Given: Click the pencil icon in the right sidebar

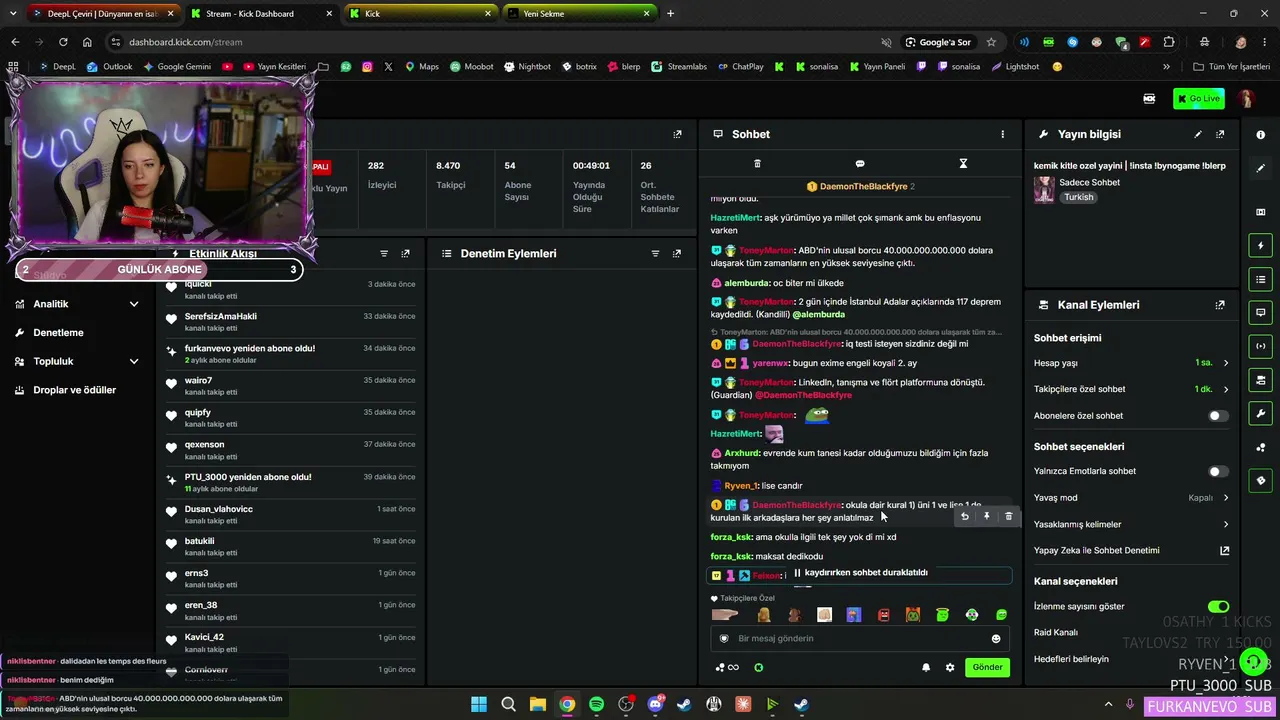Looking at the screenshot, I should click(x=1260, y=168).
